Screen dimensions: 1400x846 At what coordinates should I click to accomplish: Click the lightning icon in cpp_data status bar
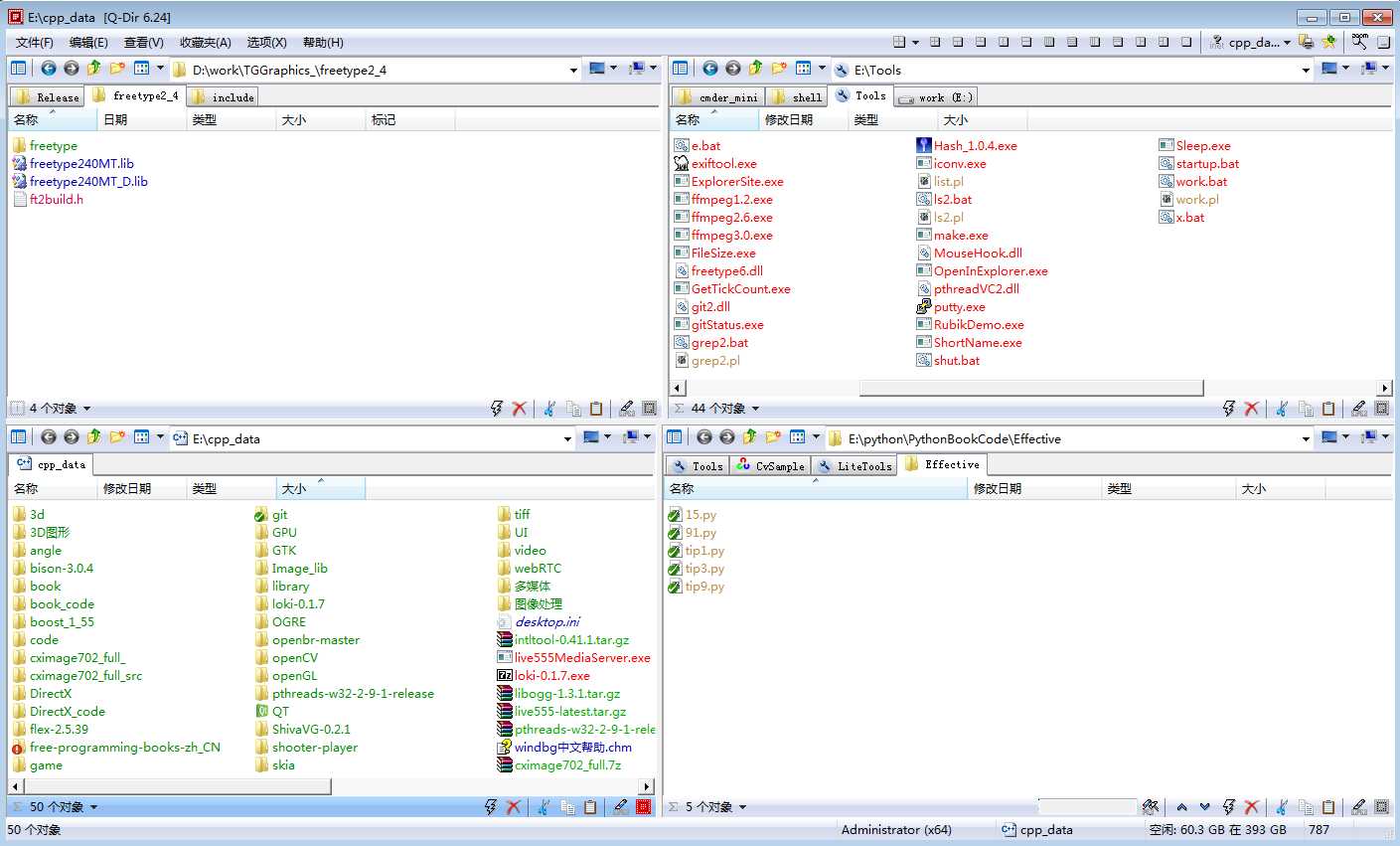491,807
